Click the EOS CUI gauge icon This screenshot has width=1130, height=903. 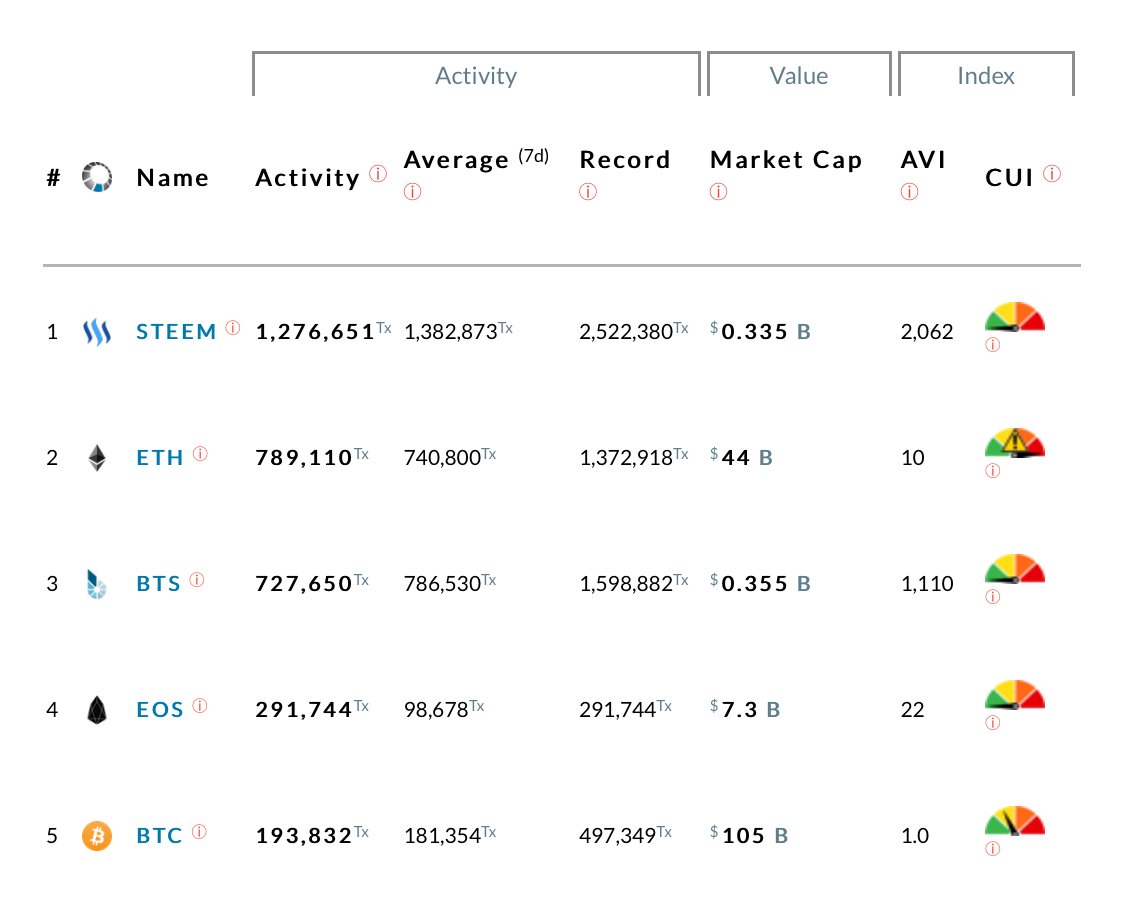tap(1015, 695)
